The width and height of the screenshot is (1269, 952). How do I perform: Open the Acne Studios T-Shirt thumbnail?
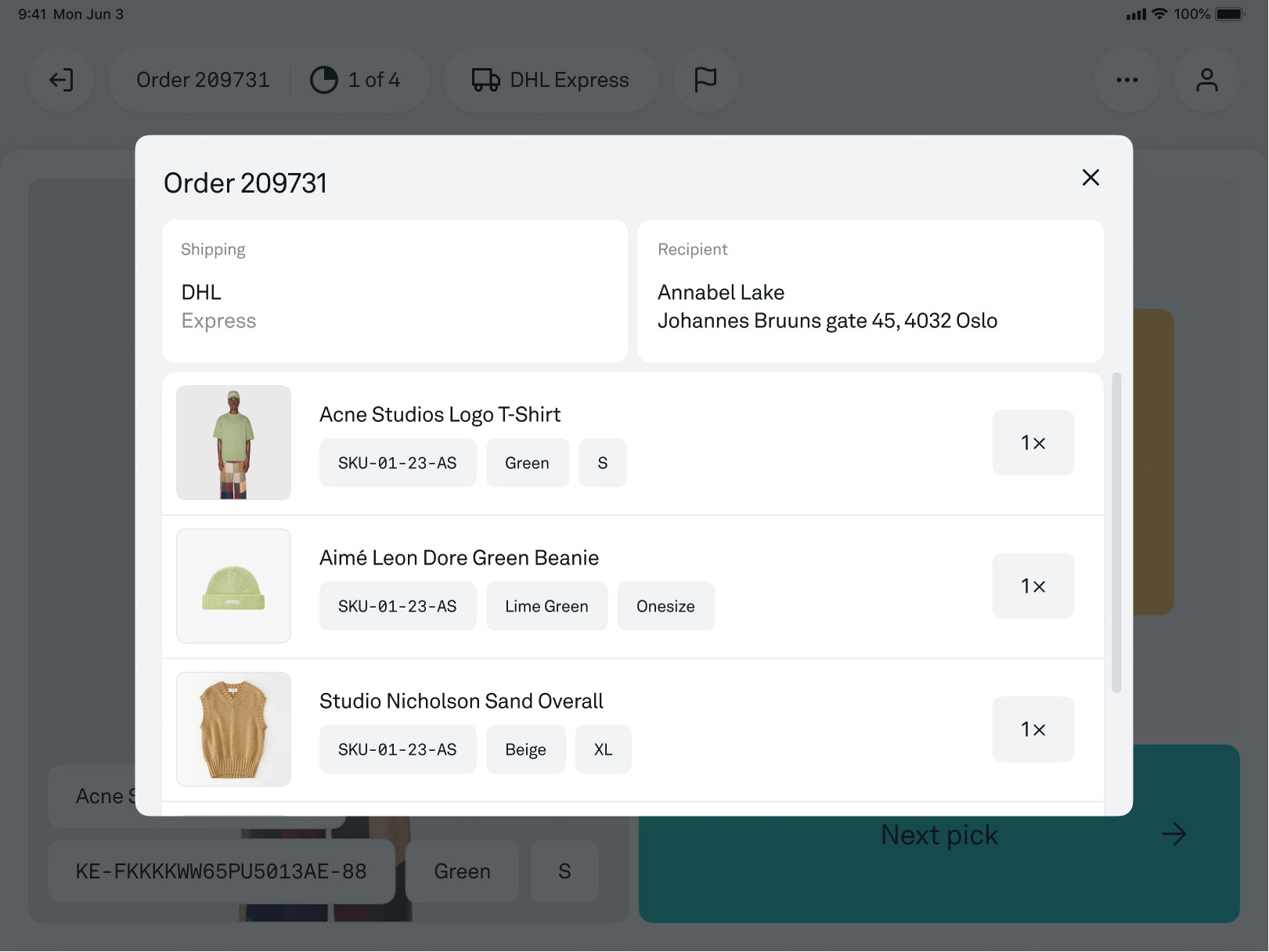(233, 442)
